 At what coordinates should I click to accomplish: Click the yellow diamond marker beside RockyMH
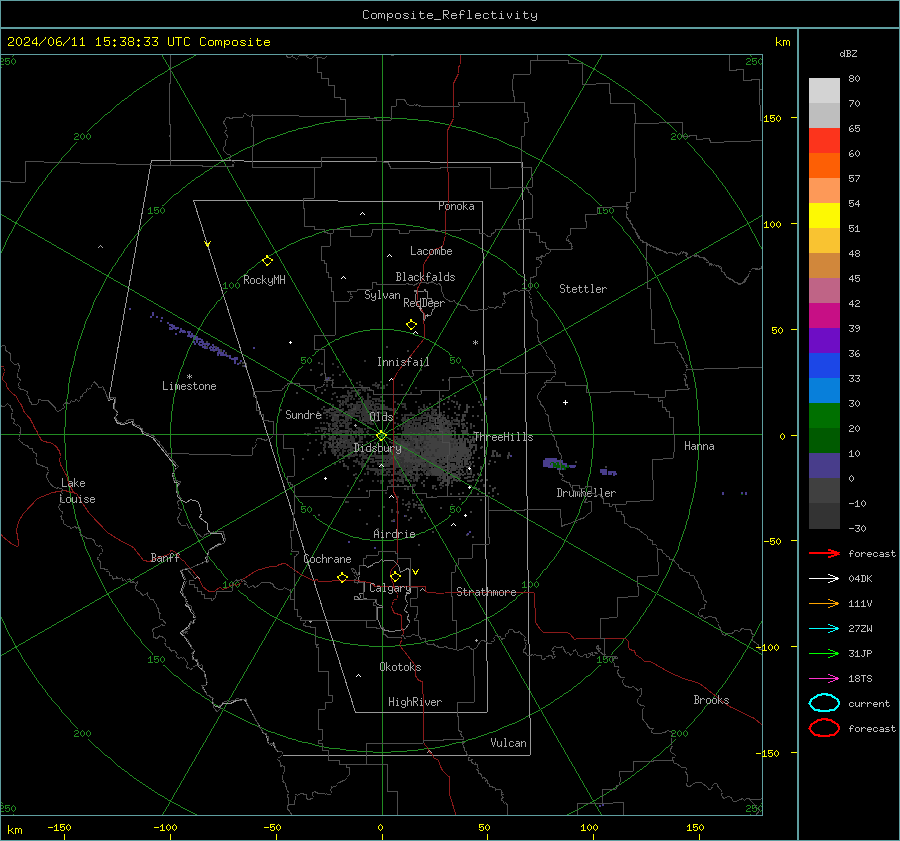pos(267,261)
